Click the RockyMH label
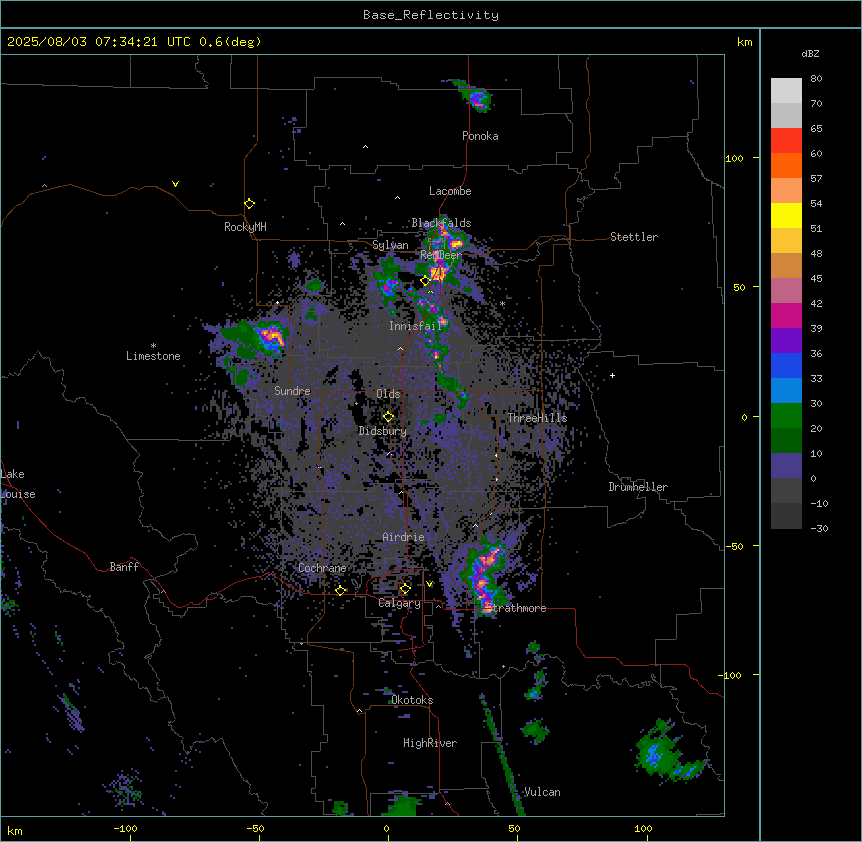 click(245, 227)
